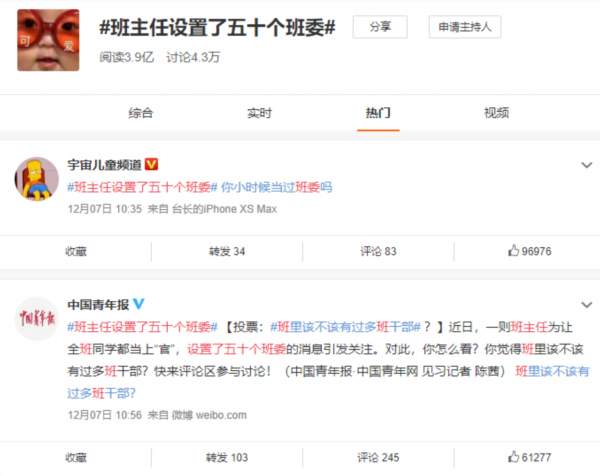This screenshot has width=600, height=476.
Task: Click the topic title #班主任设置了五十个班委#
Action: click(217, 27)
